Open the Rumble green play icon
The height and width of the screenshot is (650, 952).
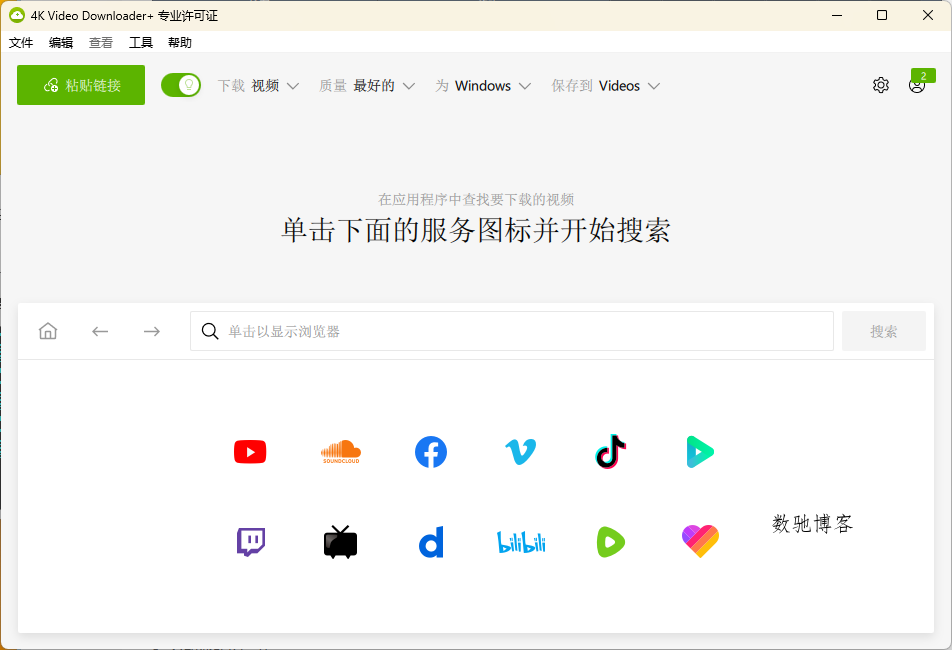(x=611, y=542)
